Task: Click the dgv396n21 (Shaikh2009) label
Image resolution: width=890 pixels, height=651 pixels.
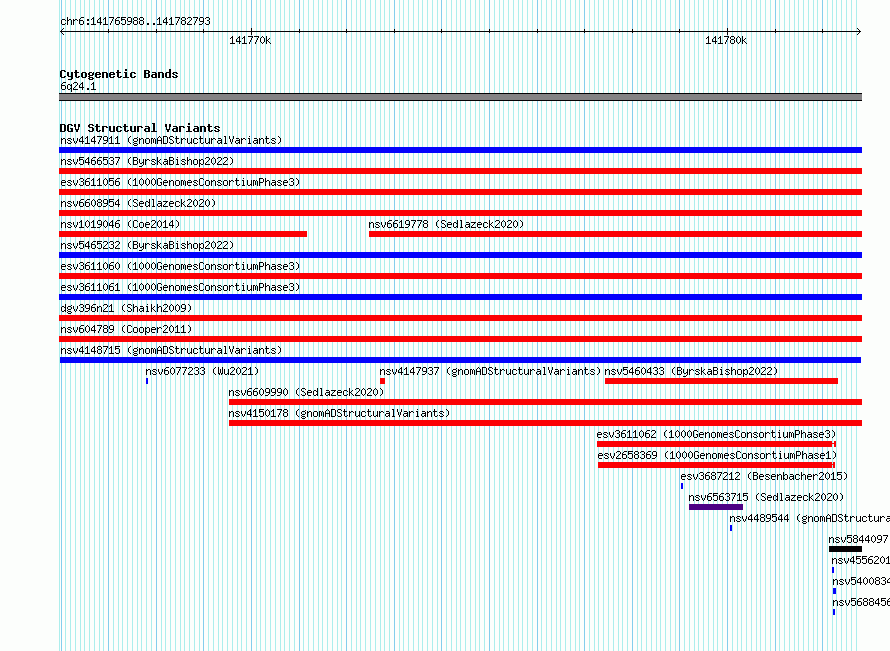Action: (x=126, y=308)
